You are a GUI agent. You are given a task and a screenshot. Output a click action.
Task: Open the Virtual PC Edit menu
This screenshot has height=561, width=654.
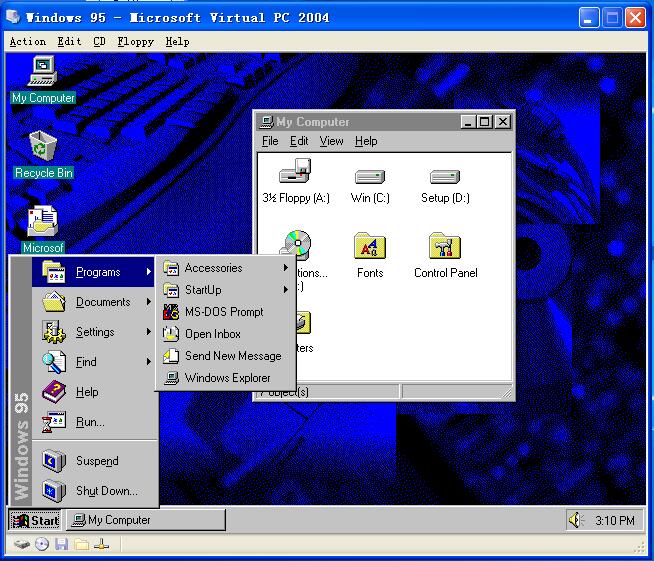pos(69,41)
